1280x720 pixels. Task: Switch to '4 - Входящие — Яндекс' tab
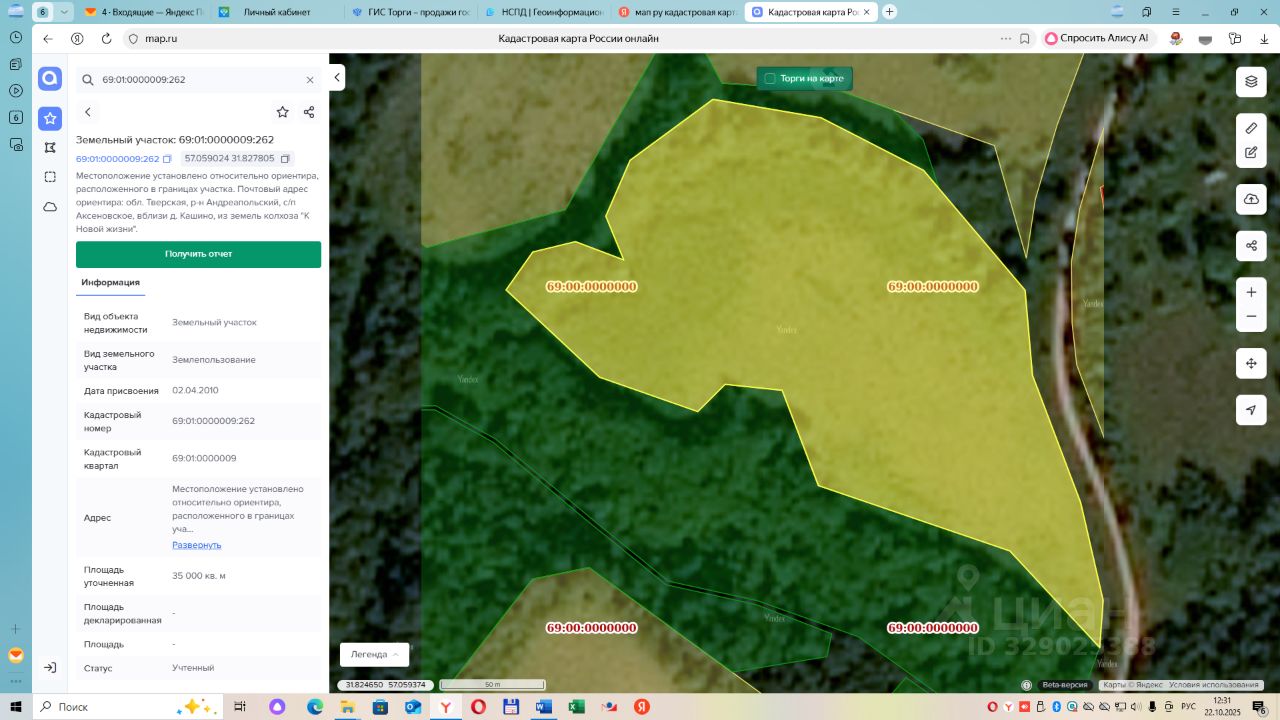(143, 12)
